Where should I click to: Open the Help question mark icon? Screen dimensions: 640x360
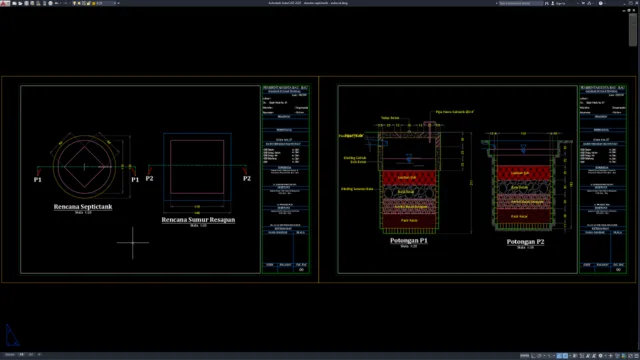click(x=600, y=3)
